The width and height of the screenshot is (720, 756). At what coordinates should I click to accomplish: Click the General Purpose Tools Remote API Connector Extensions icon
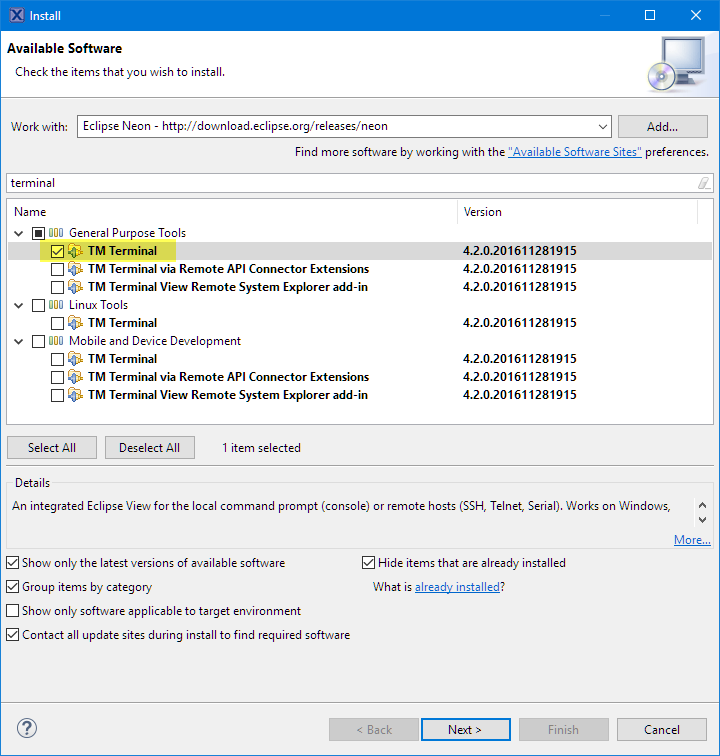[75, 269]
